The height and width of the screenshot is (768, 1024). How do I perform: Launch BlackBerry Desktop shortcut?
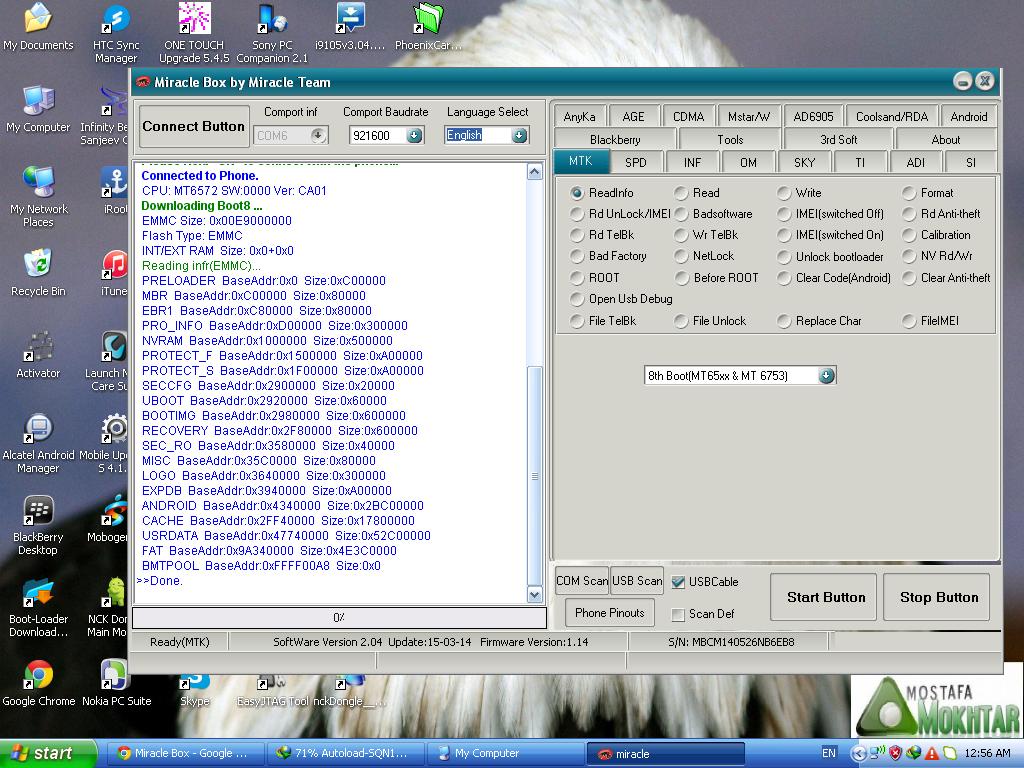point(38,525)
